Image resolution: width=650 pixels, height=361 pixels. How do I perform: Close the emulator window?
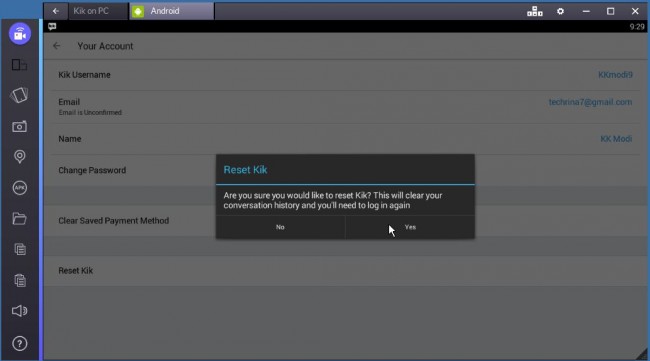tap(635, 11)
